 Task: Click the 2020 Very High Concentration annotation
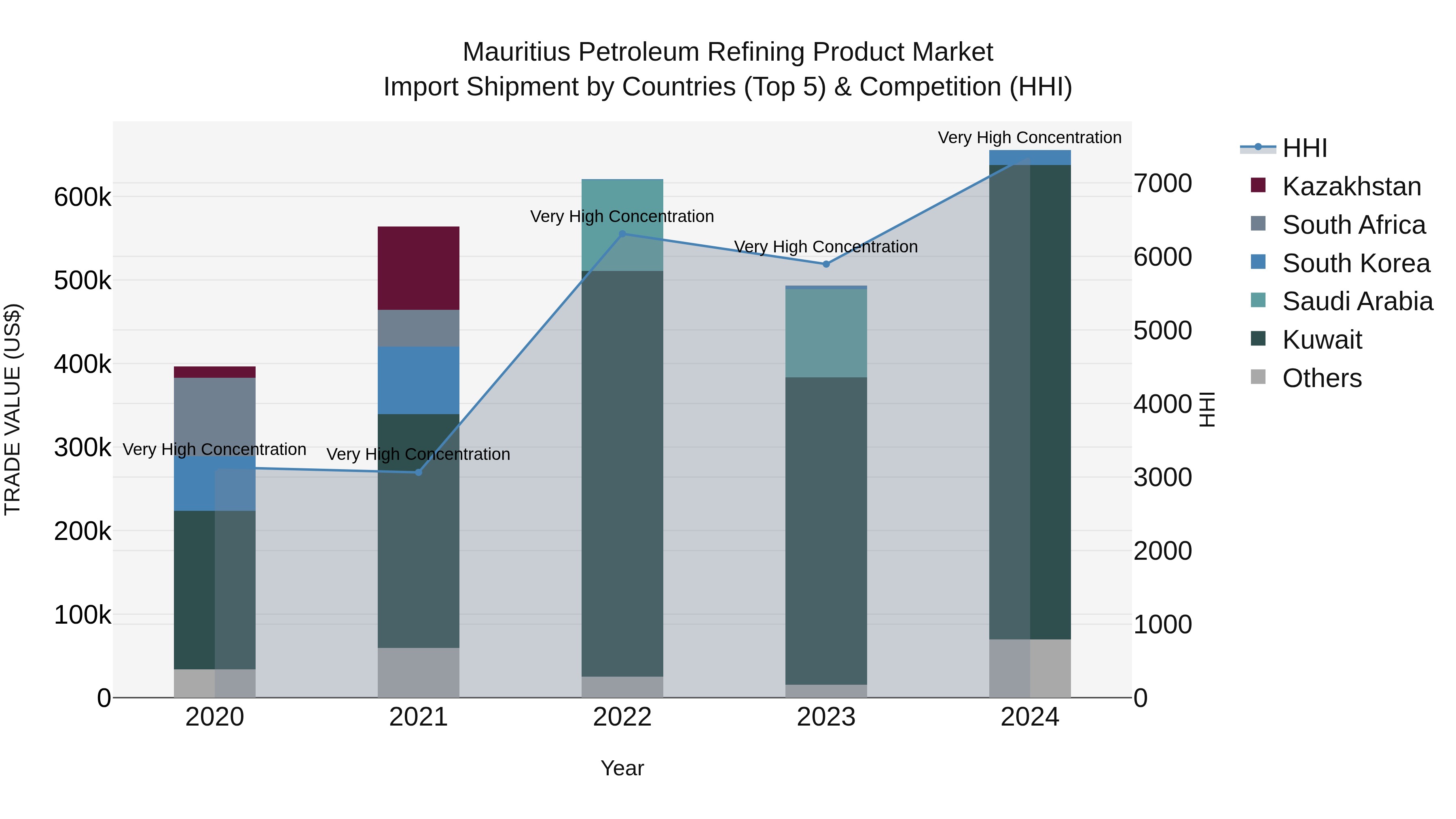(x=215, y=449)
